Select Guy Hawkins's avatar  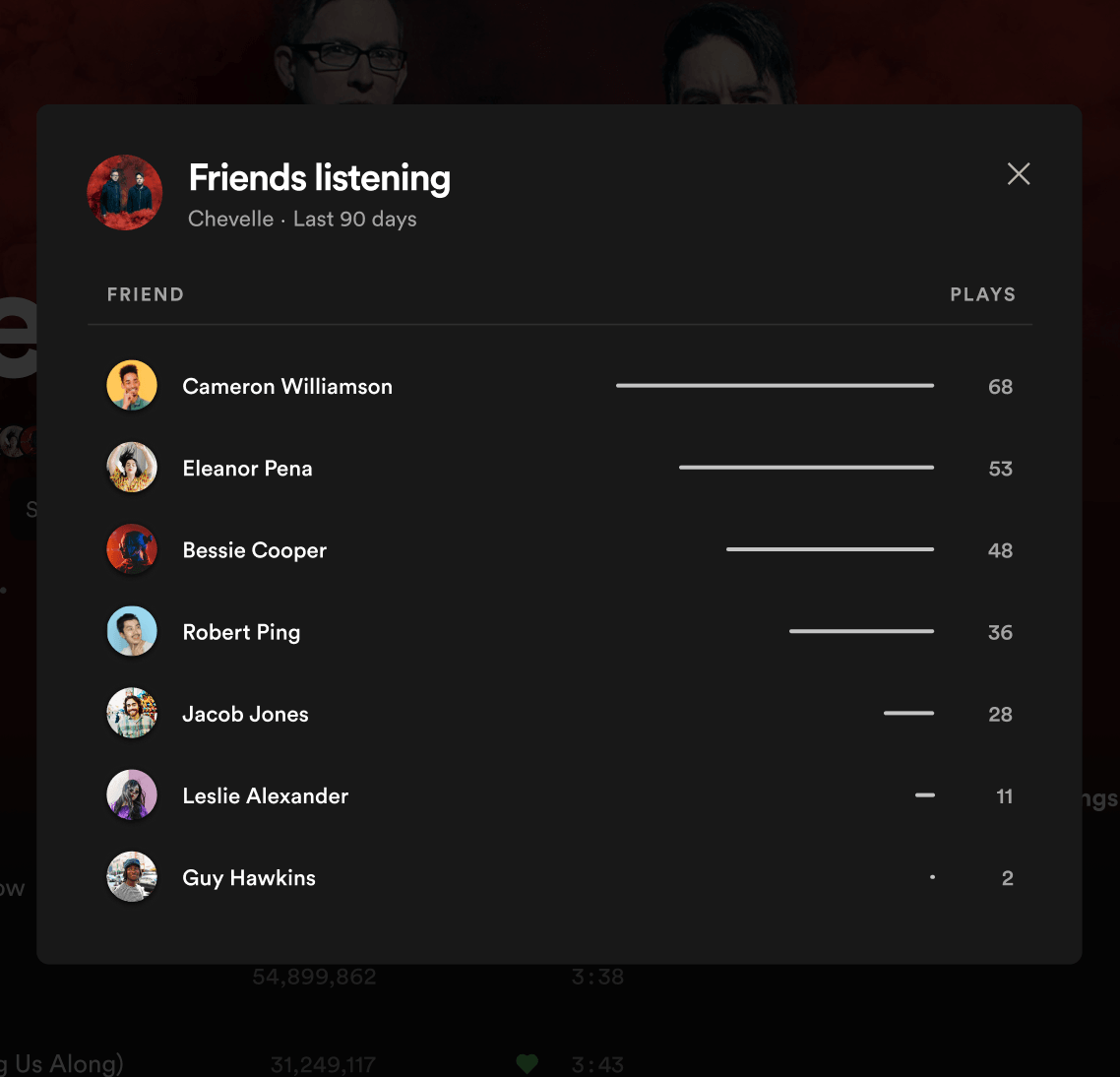pyautogui.click(x=131, y=876)
